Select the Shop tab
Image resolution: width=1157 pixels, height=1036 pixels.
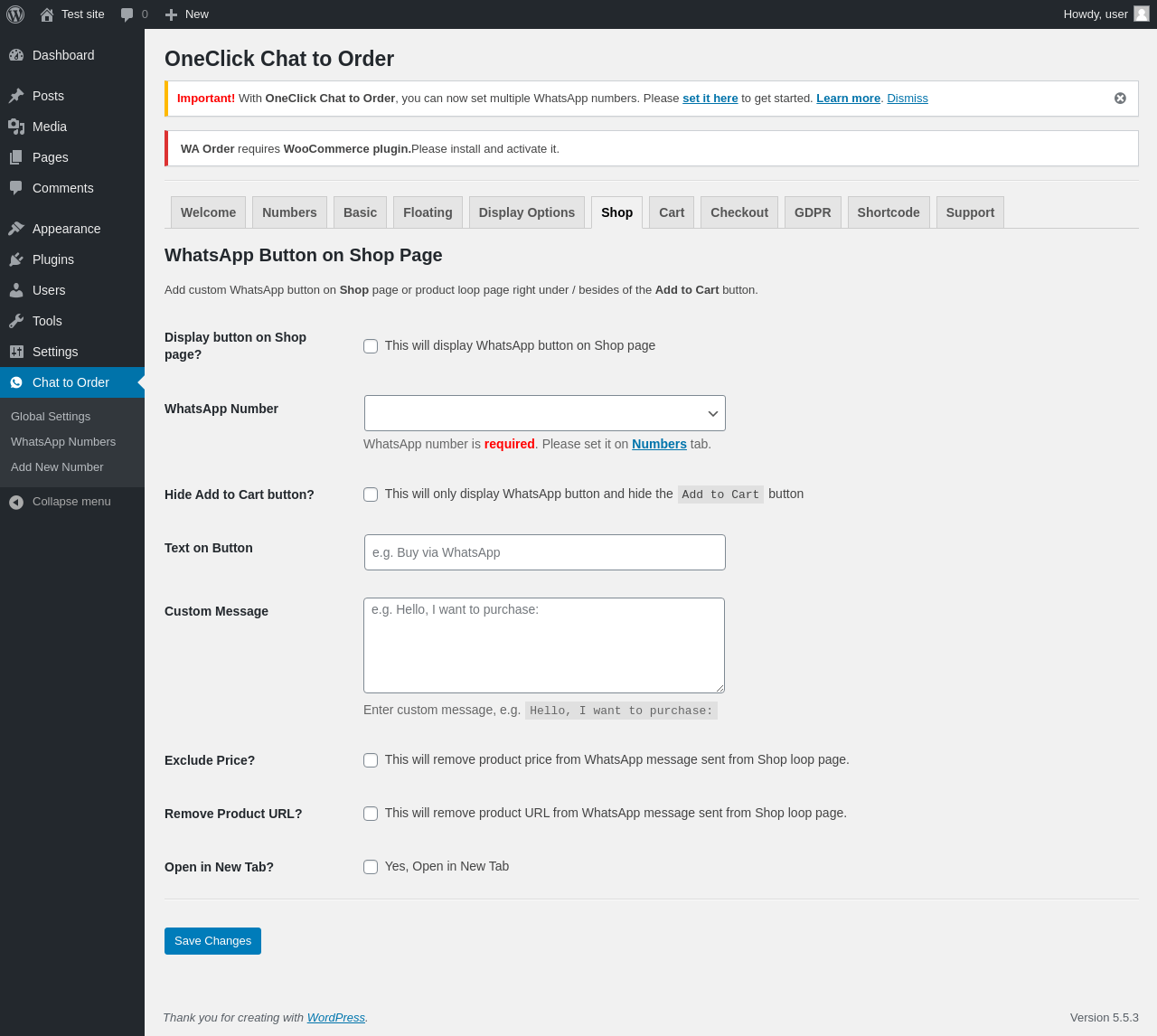pyautogui.click(x=616, y=212)
